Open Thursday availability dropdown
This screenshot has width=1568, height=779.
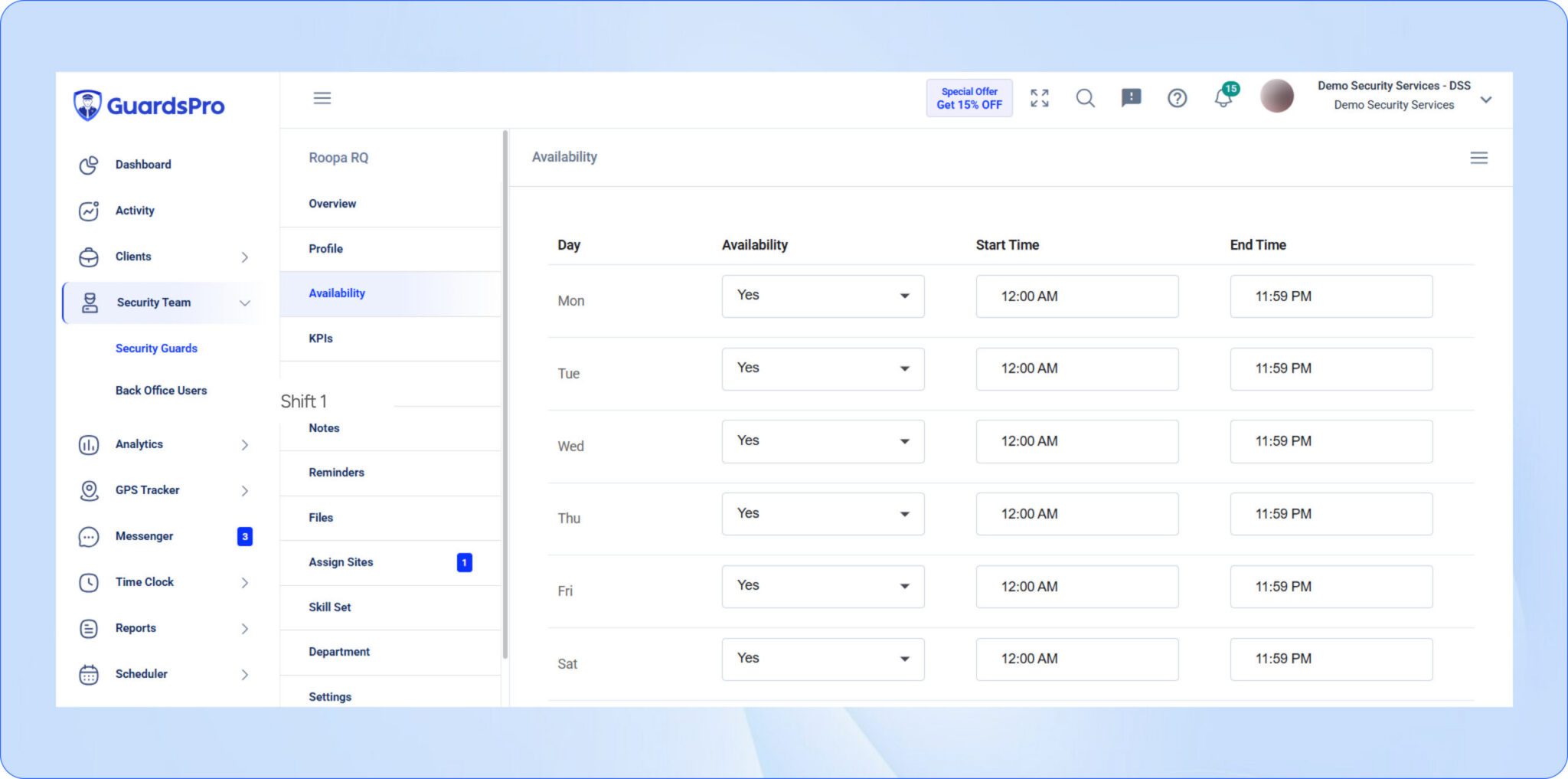tap(823, 514)
